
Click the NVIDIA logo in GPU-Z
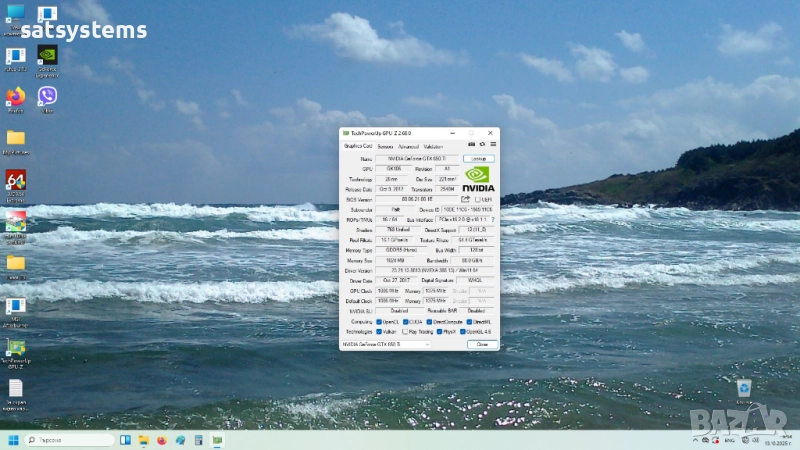pos(478,179)
